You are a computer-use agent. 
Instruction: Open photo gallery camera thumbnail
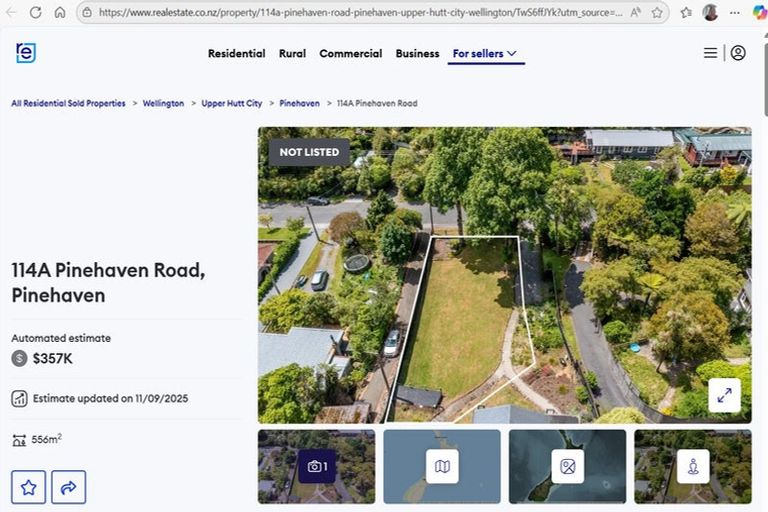coord(317,466)
